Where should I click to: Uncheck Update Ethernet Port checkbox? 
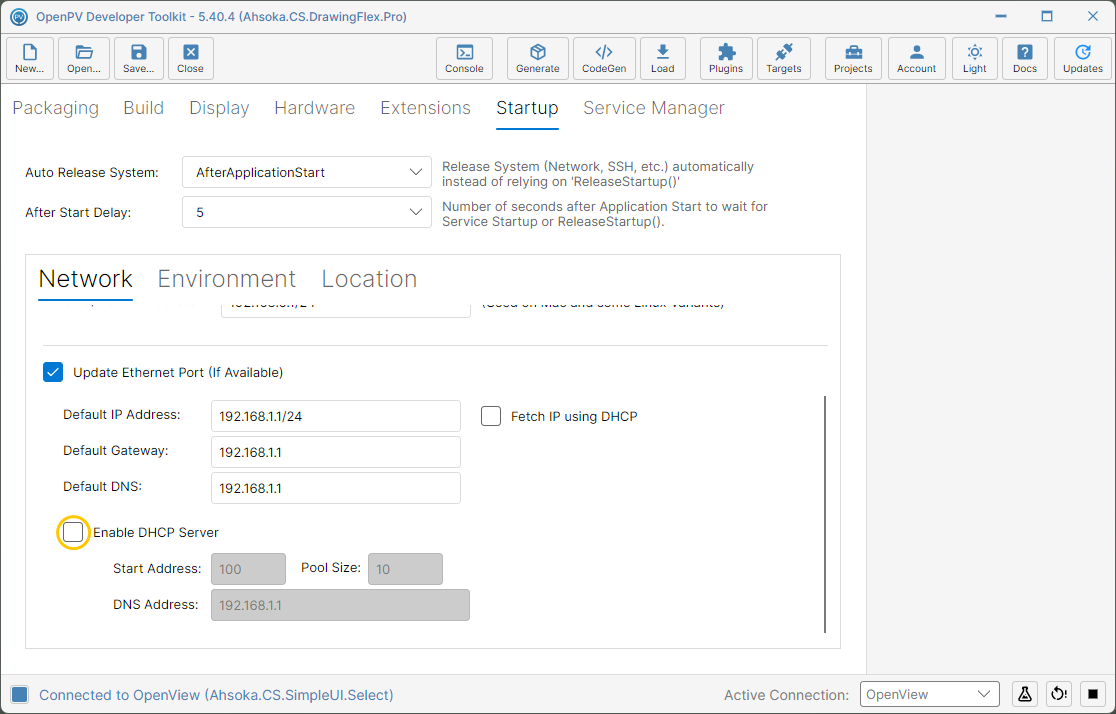(53, 372)
